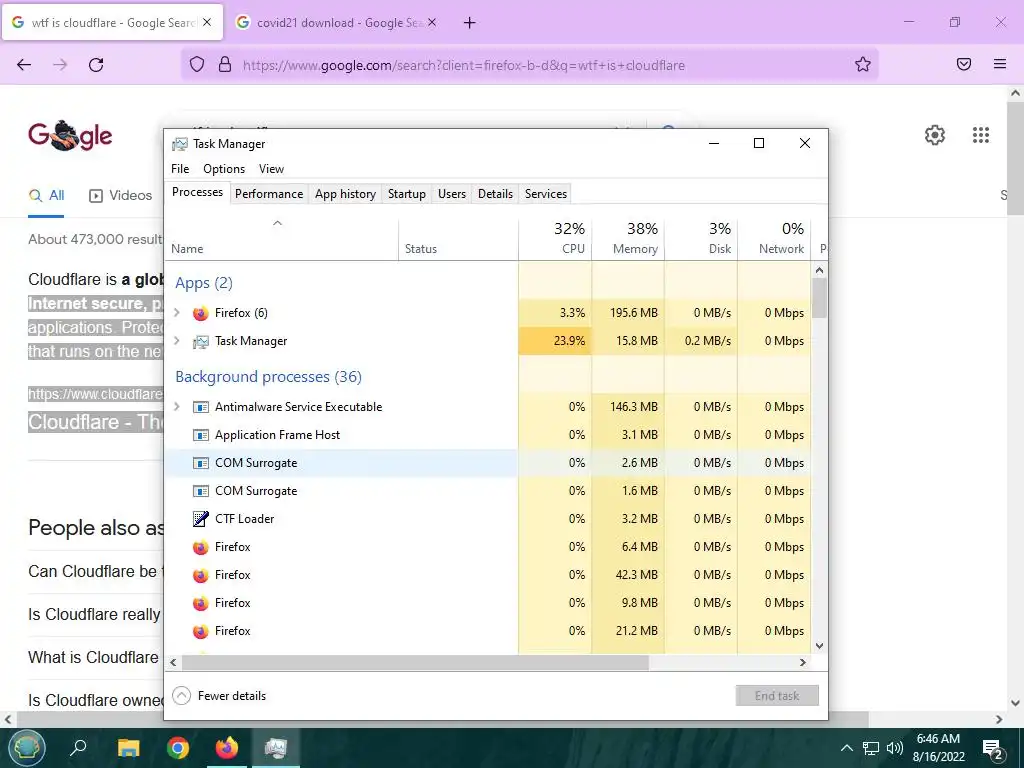Screen dimensions: 1024x768
Task: Show hidden system tray icons
Action: click(846, 748)
